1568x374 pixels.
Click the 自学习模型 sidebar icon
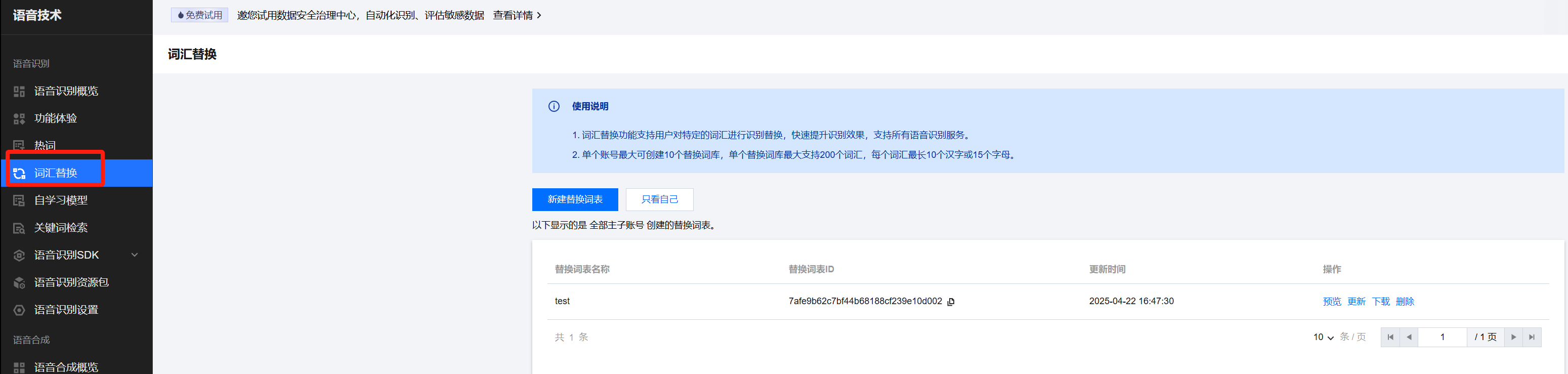[19, 200]
